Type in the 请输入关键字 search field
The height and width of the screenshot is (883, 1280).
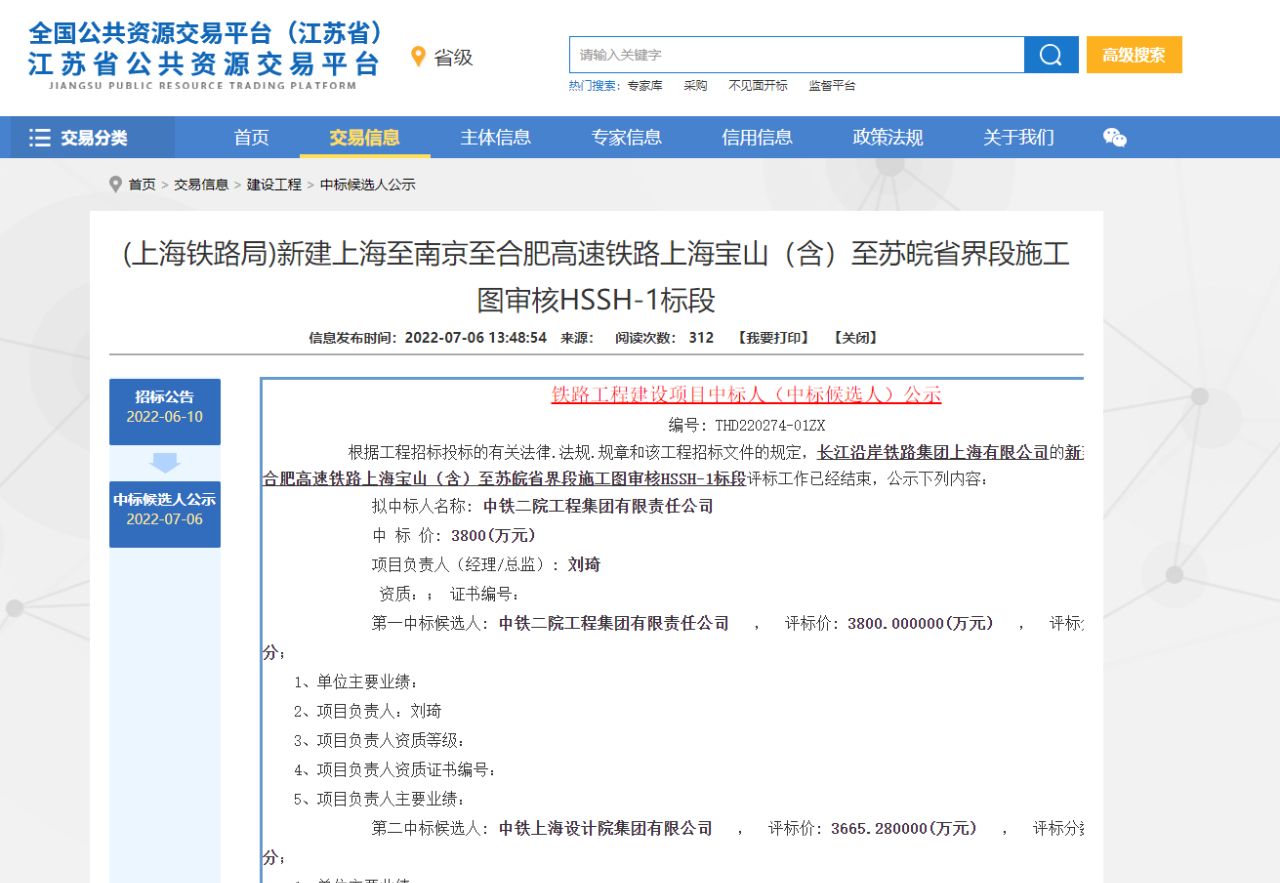pyautogui.click(x=796, y=55)
